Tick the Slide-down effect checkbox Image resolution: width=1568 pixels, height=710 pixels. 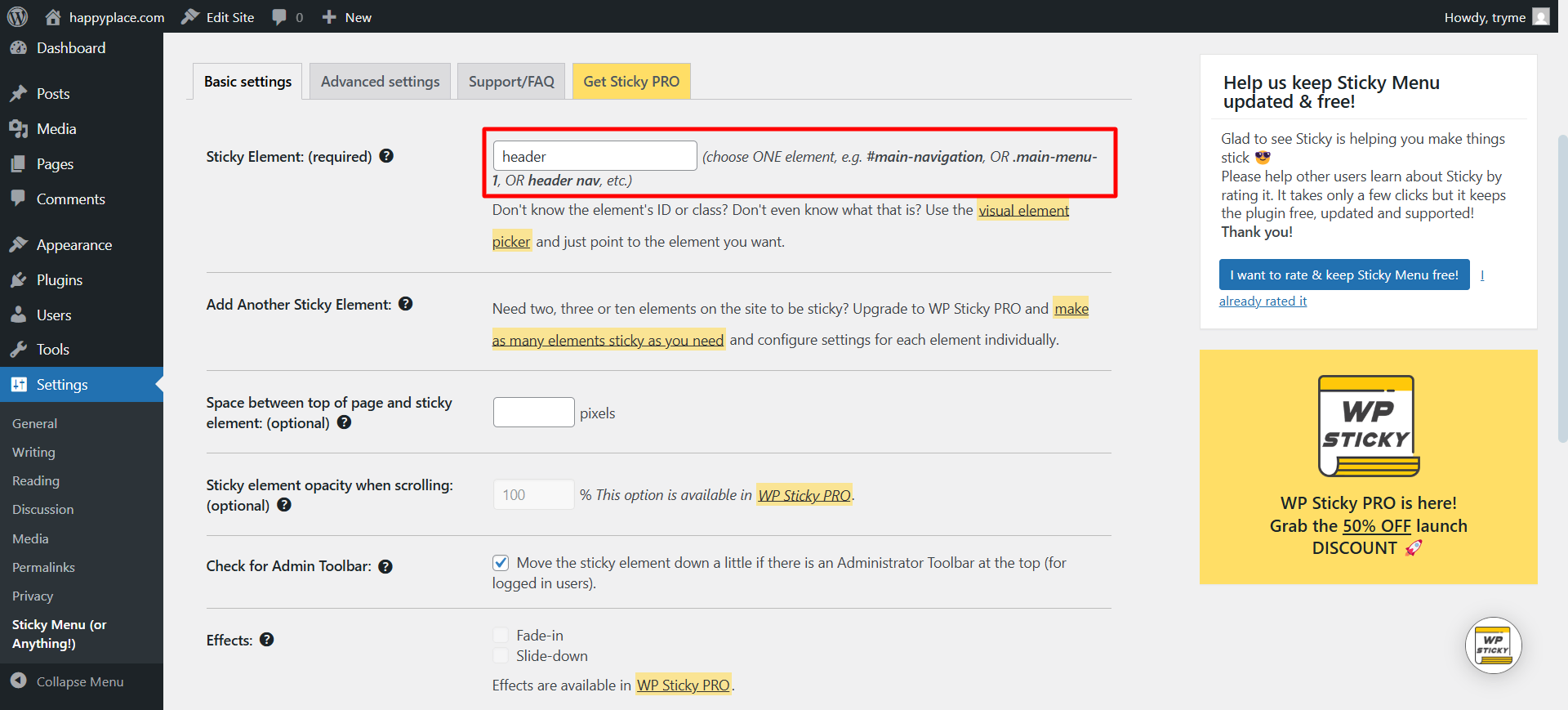(x=501, y=655)
